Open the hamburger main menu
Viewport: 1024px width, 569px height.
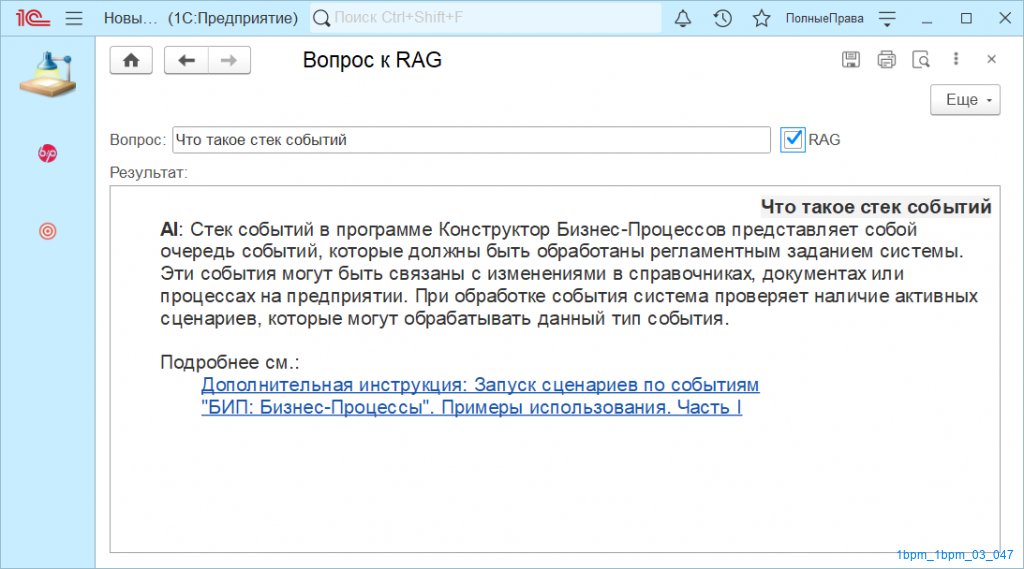tap(73, 19)
